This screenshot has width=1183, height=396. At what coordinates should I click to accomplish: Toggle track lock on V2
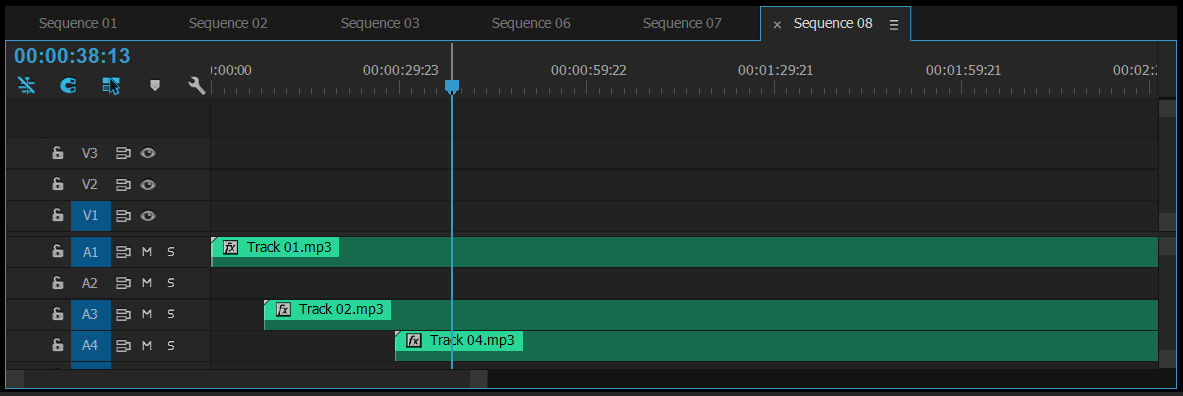(x=57, y=184)
